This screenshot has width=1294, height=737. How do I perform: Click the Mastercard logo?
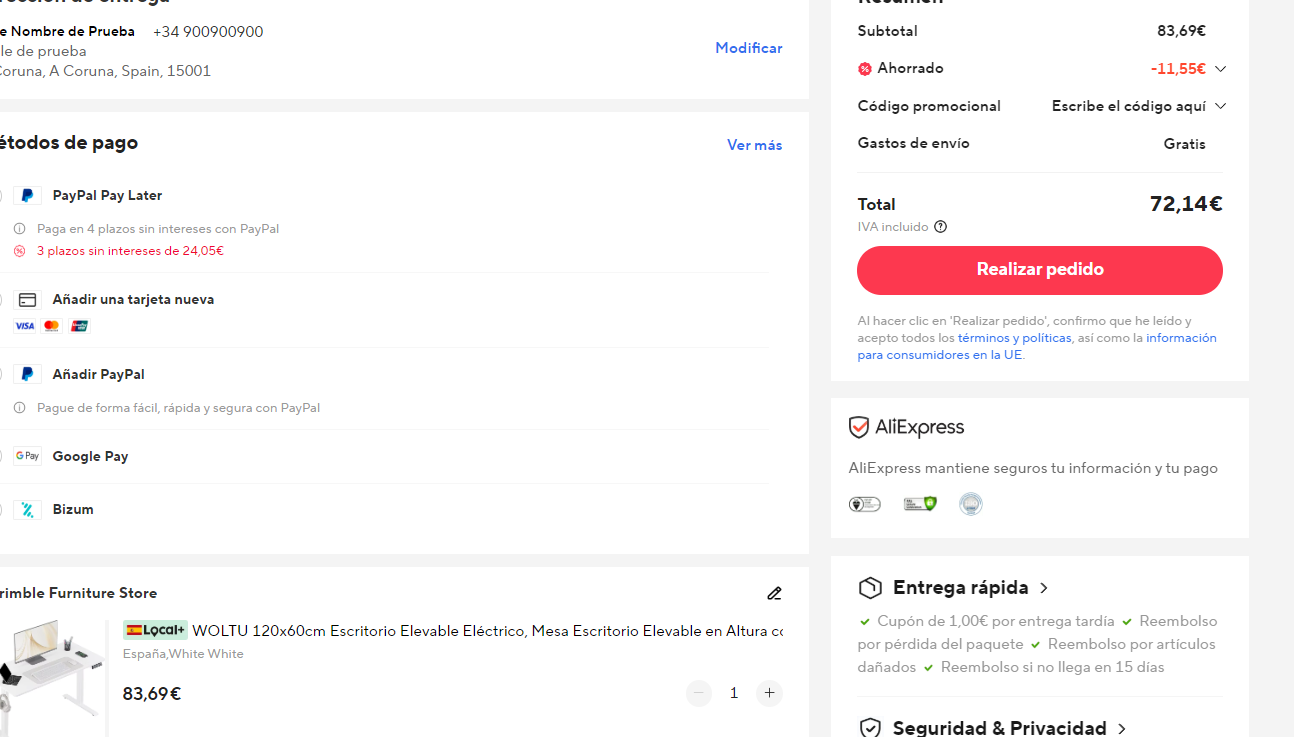point(52,326)
